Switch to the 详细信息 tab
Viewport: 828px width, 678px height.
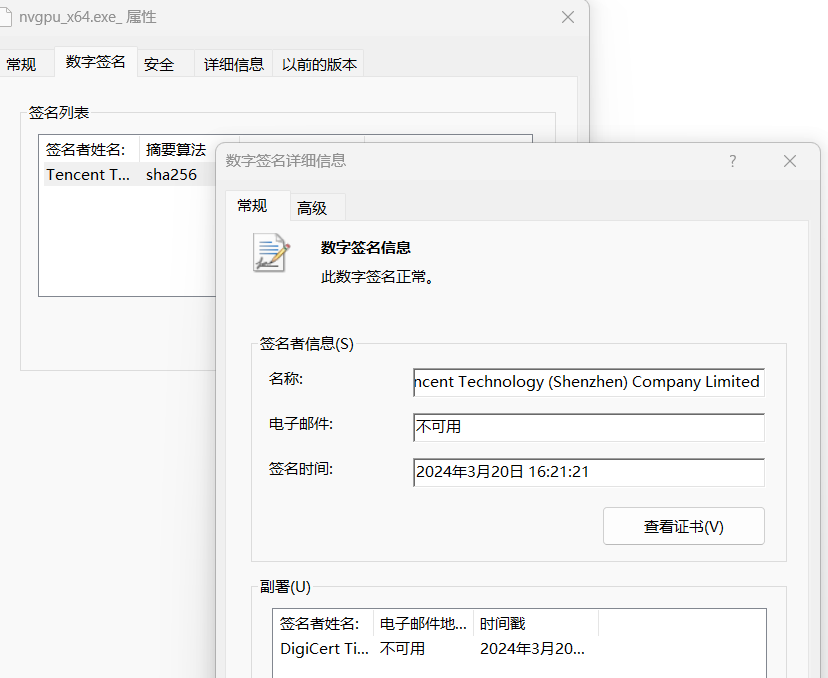click(x=233, y=63)
